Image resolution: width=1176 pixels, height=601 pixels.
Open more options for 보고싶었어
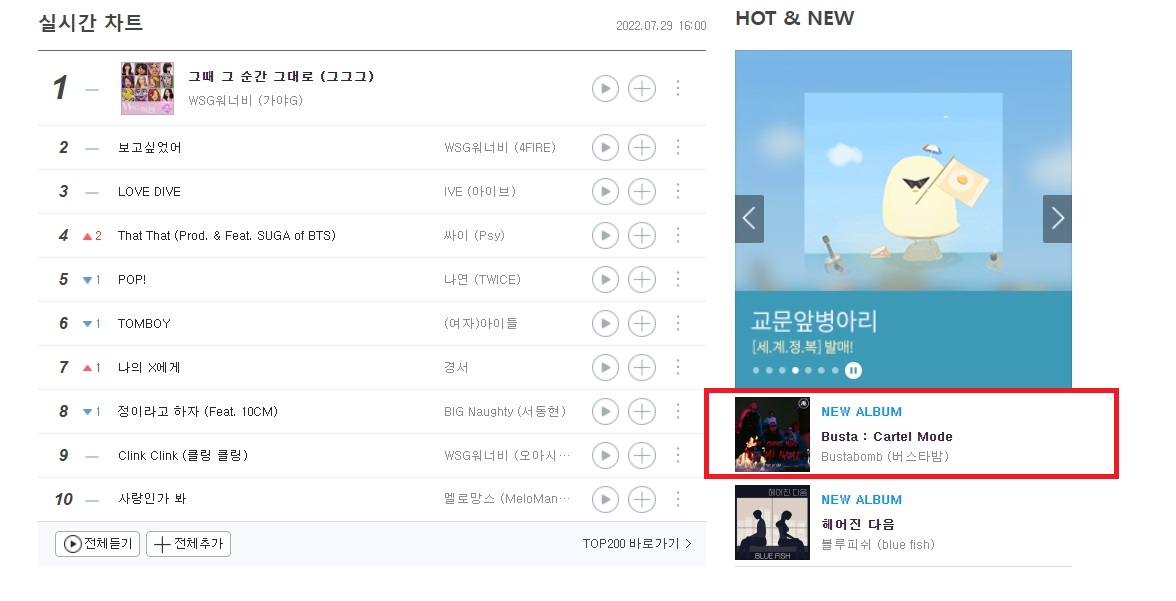pos(678,147)
